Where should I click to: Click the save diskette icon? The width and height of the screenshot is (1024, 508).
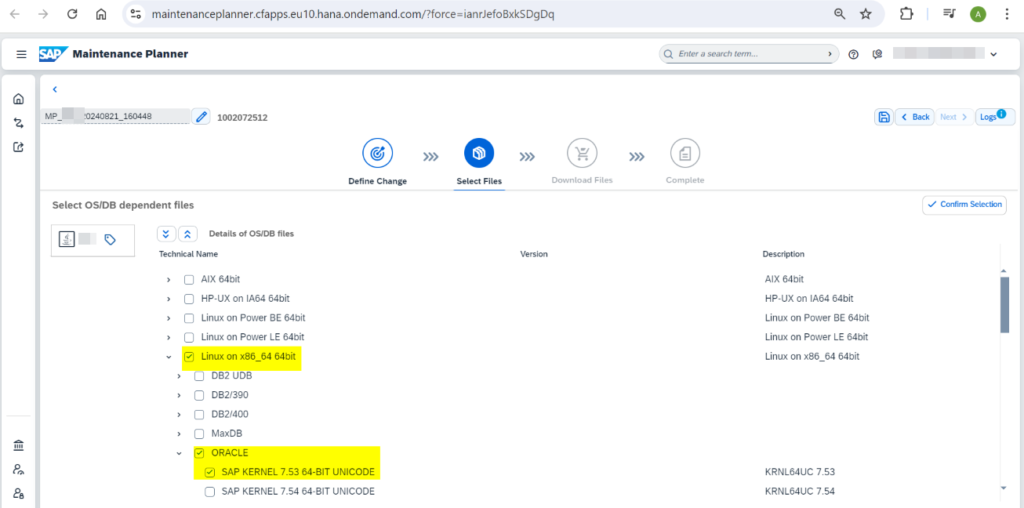click(x=884, y=117)
